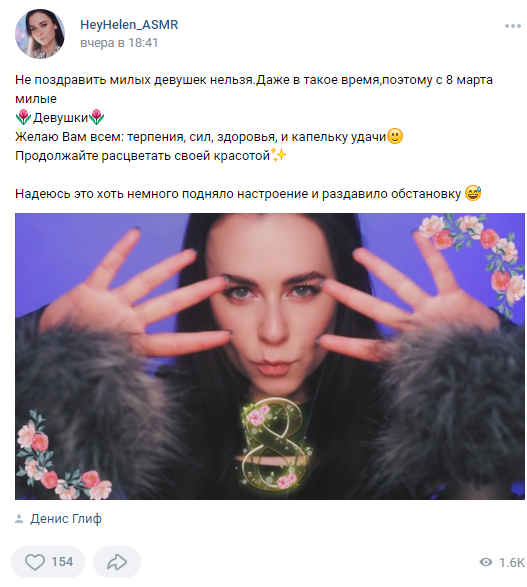Share the post using the arrow icon
This screenshot has height=587, width=527.
pos(117,562)
